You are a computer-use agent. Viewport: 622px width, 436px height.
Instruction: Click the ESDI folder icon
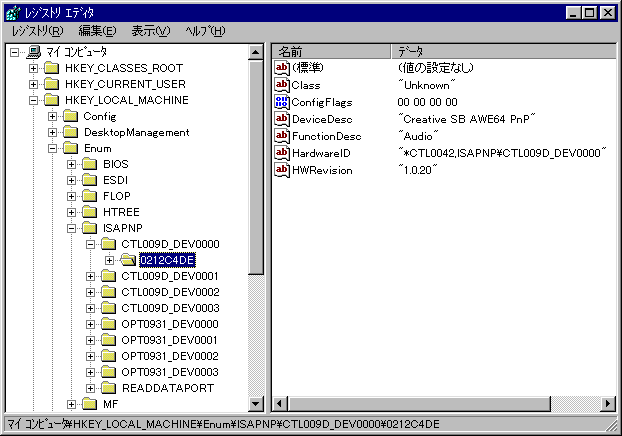pos(90,180)
